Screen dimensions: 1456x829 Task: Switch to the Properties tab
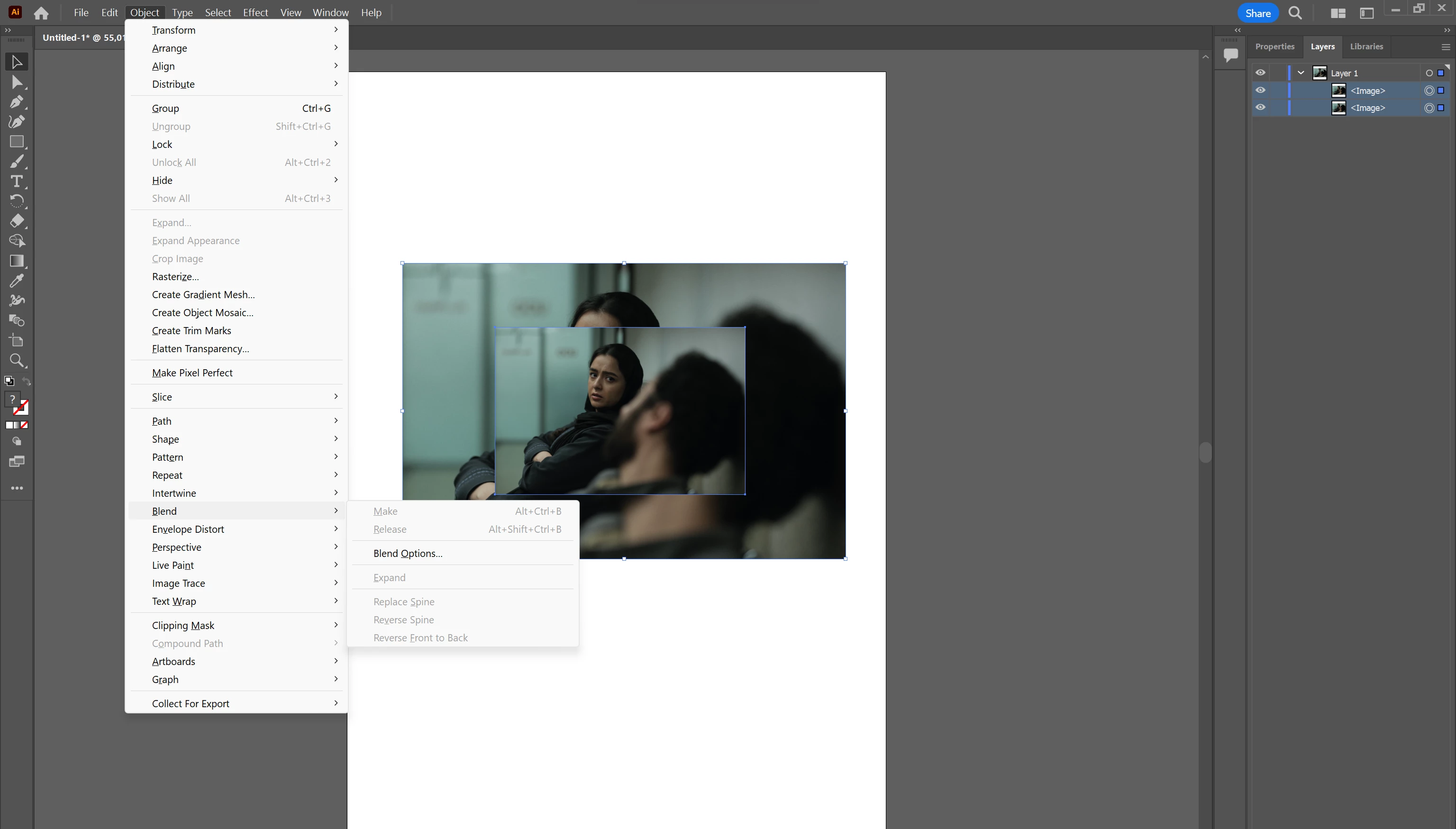pos(1274,47)
